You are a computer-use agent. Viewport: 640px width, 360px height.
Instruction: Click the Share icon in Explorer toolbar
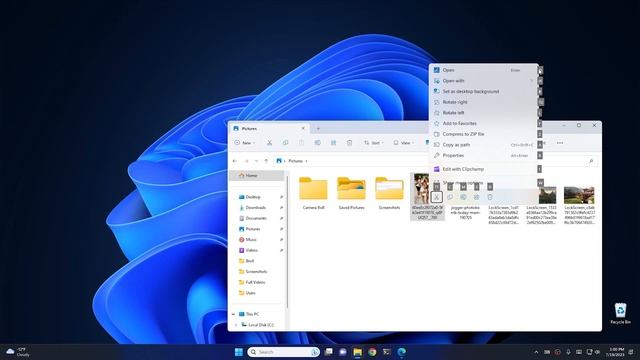click(x=333, y=143)
